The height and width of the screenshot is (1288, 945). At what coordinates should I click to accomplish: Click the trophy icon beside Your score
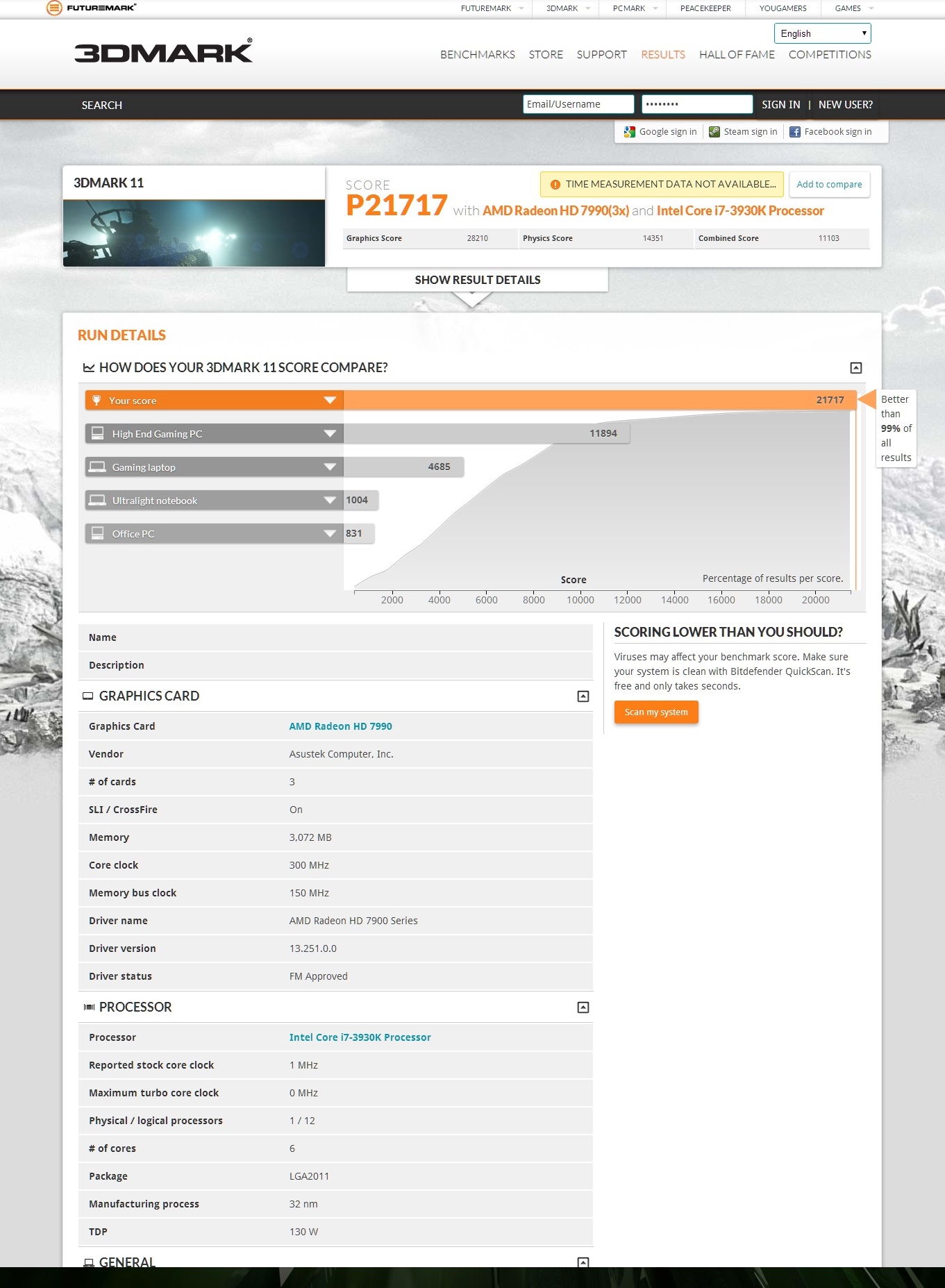pos(97,401)
